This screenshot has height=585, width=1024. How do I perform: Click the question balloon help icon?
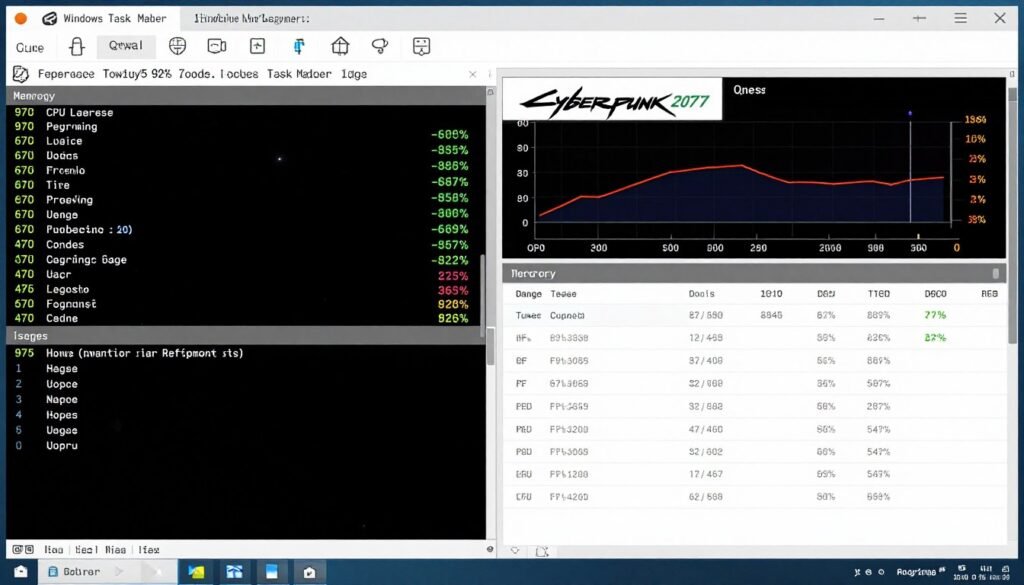(x=381, y=46)
